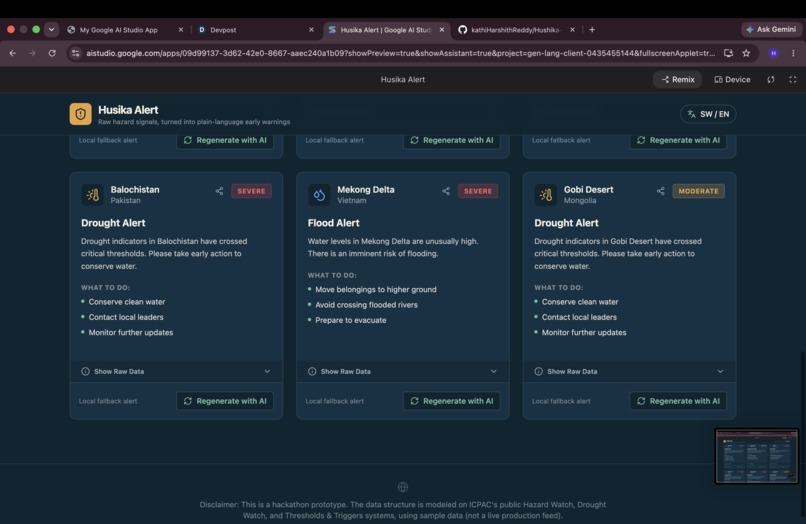Close the GitHub kathiHarshithReddy tab

pos(573,30)
